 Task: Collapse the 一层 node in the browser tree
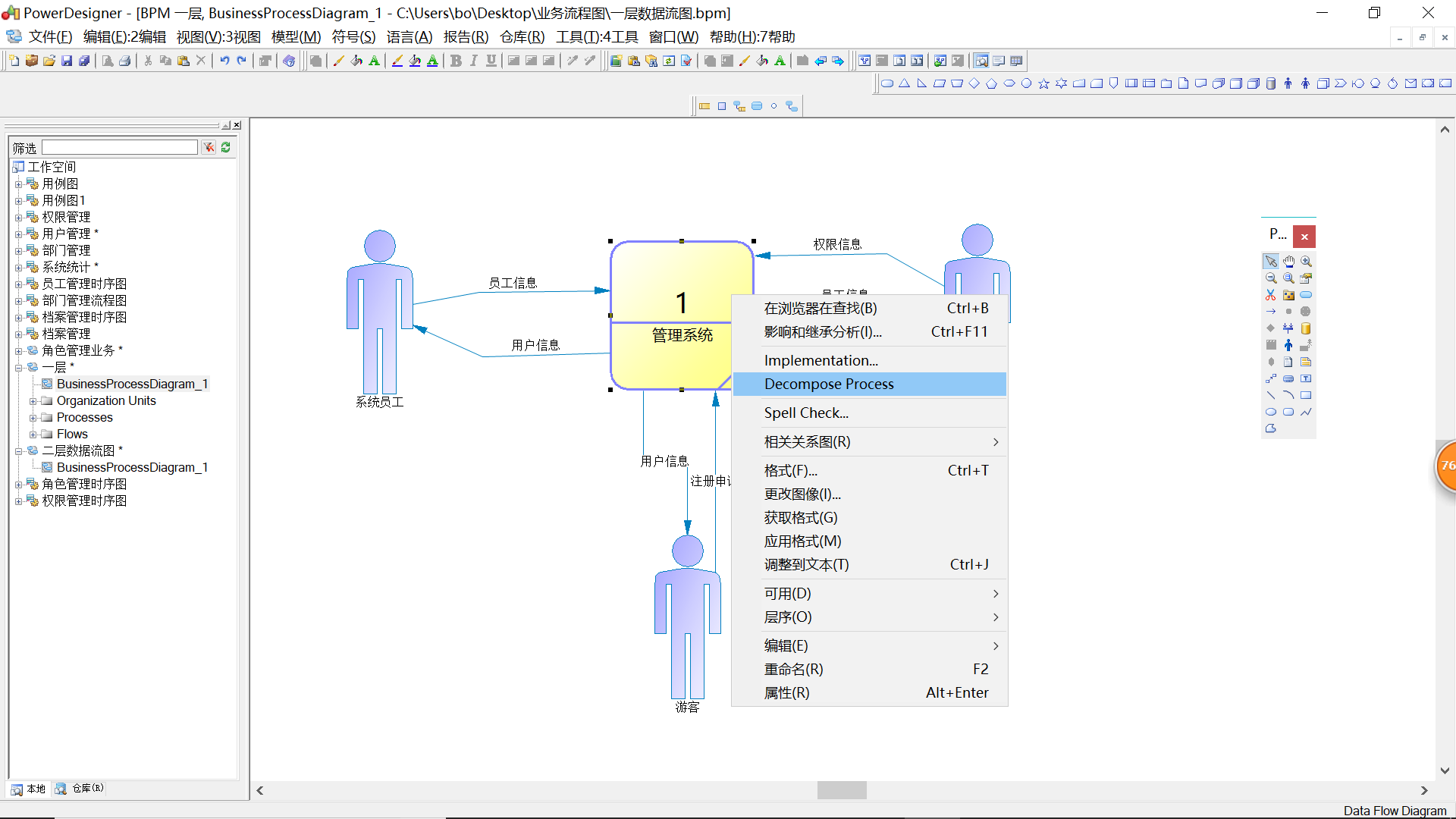[20, 366]
